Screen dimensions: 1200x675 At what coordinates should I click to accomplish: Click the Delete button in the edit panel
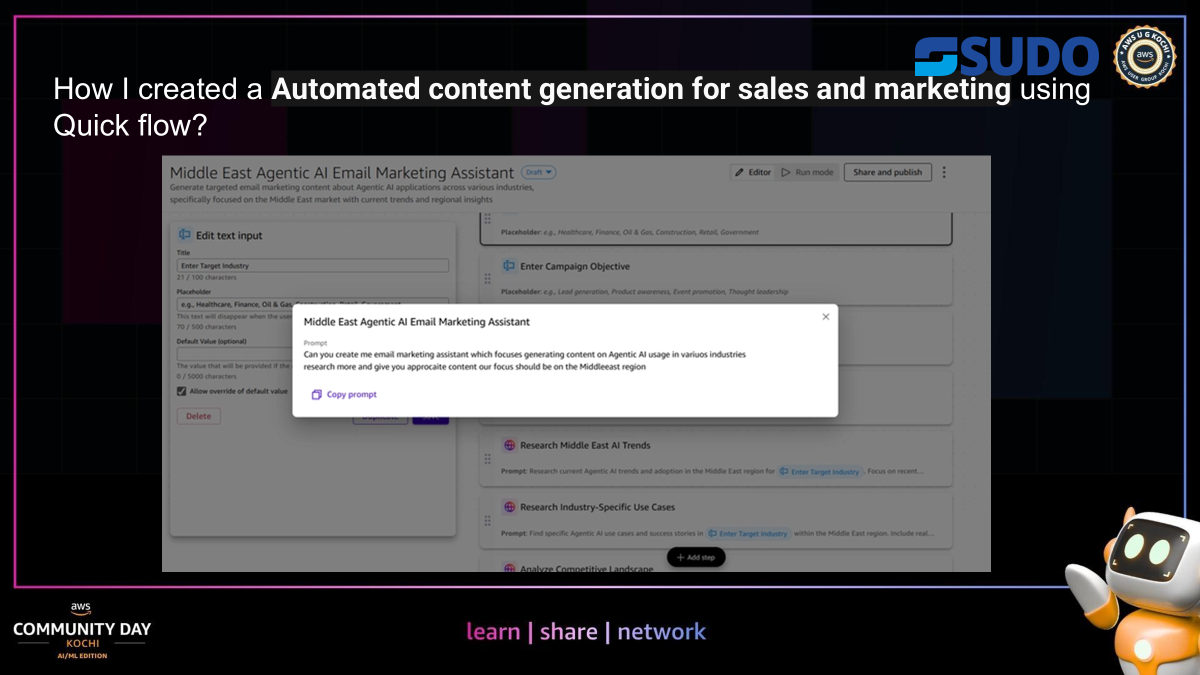pyautogui.click(x=199, y=416)
